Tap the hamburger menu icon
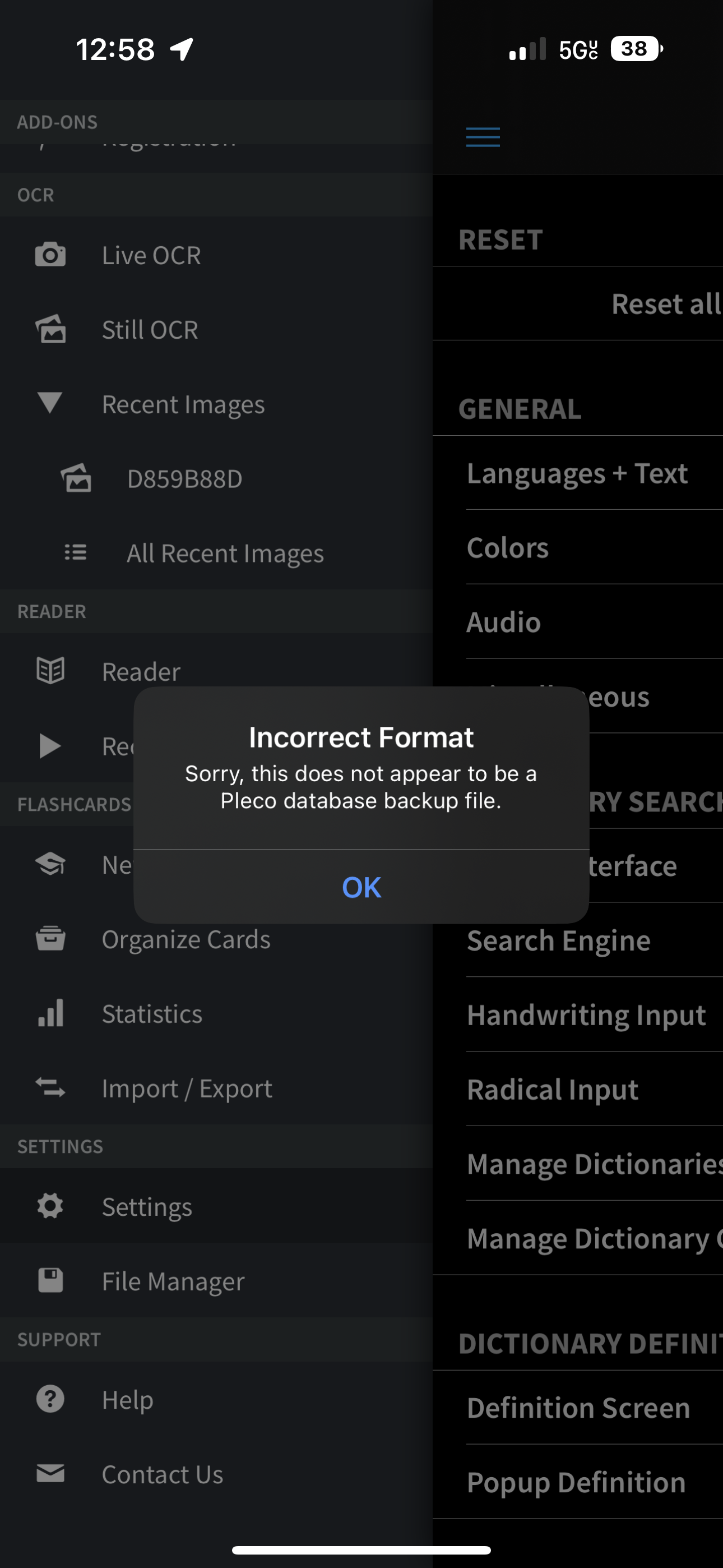 pyautogui.click(x=483, y=137)
